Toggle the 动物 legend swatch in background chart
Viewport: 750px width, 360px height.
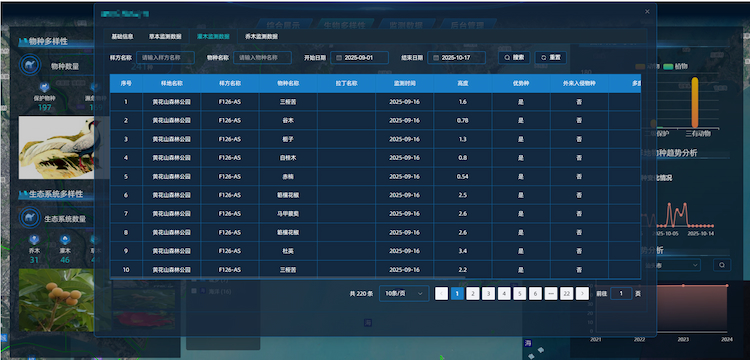[640, 66]
